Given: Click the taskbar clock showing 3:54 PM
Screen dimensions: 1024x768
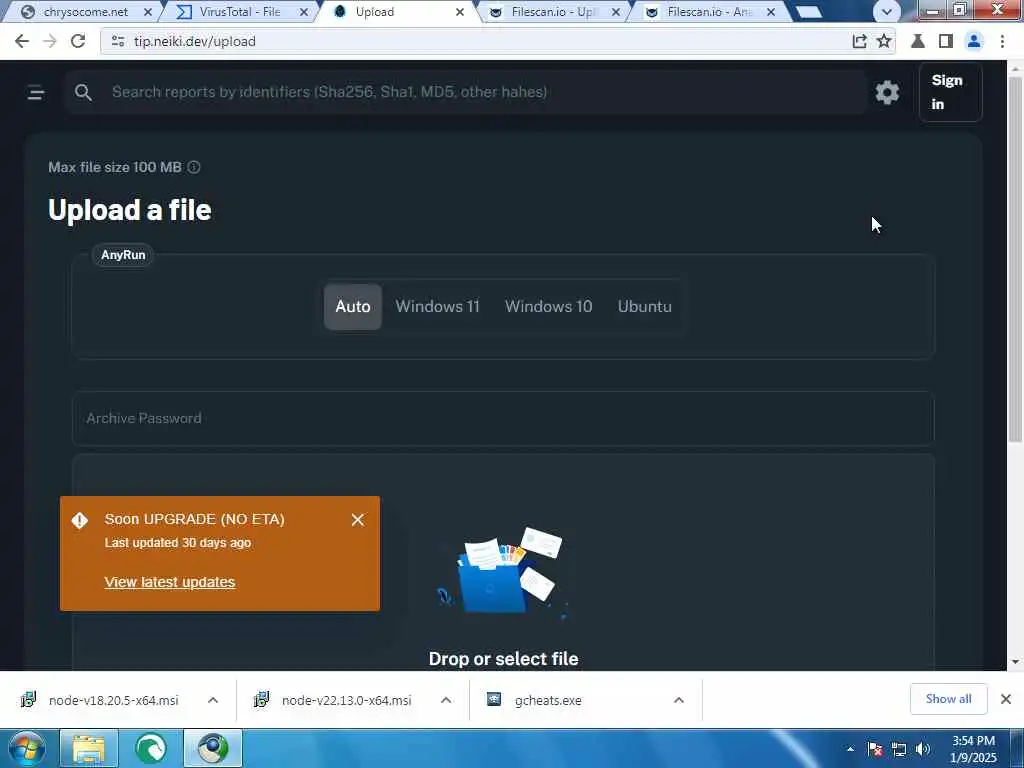Looking at the screenshot, I should coord(973,749).
